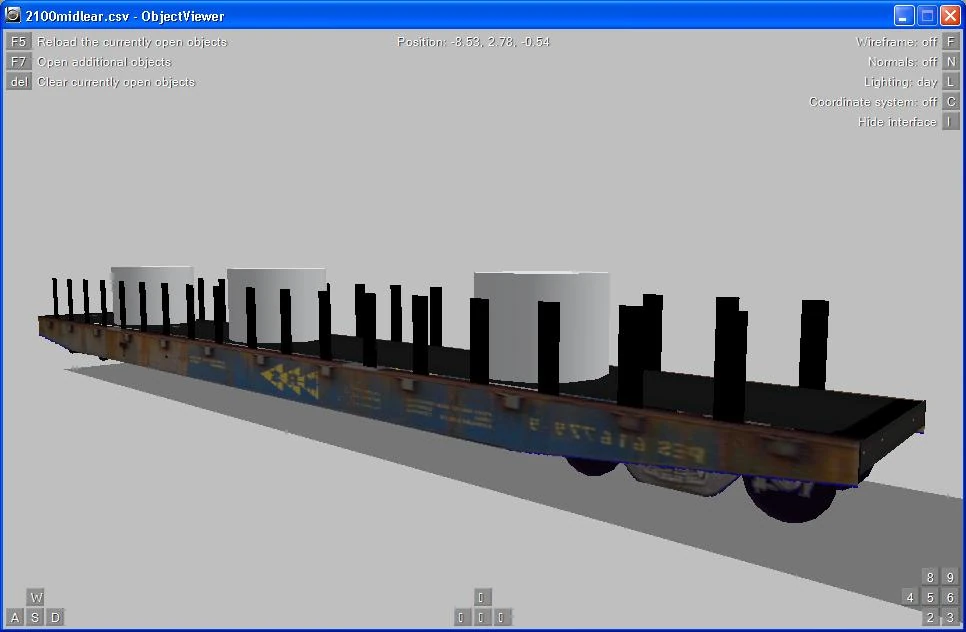Click the numpad 4 key
The height and width of the screenshot is (632, 966).
click(910, 597)
